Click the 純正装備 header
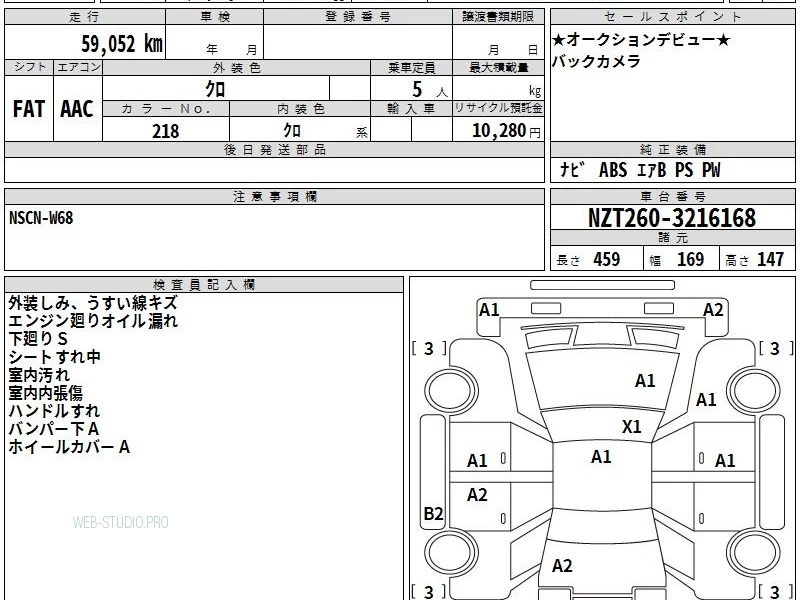This screenshot has height=600, width=800. [x=672, y=149]
